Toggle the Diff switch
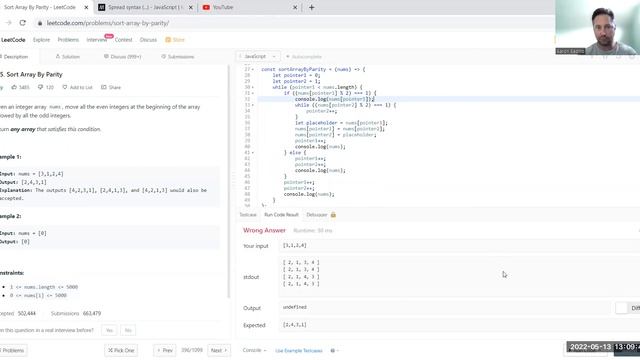The width and height of the screenshot is (640, 360). [622, 308]
